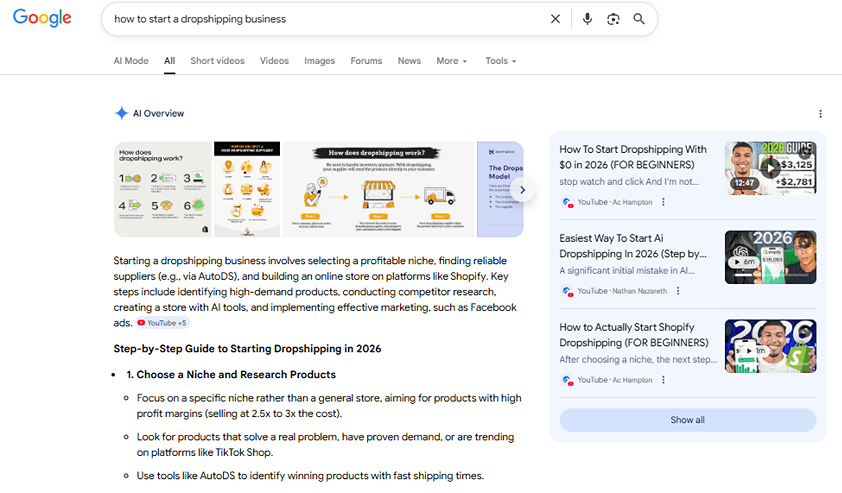Open the orange storefront dropshipping diagram image
This screenshot has width=842, height=493.
pyautogui.click(x=379, y=189)
